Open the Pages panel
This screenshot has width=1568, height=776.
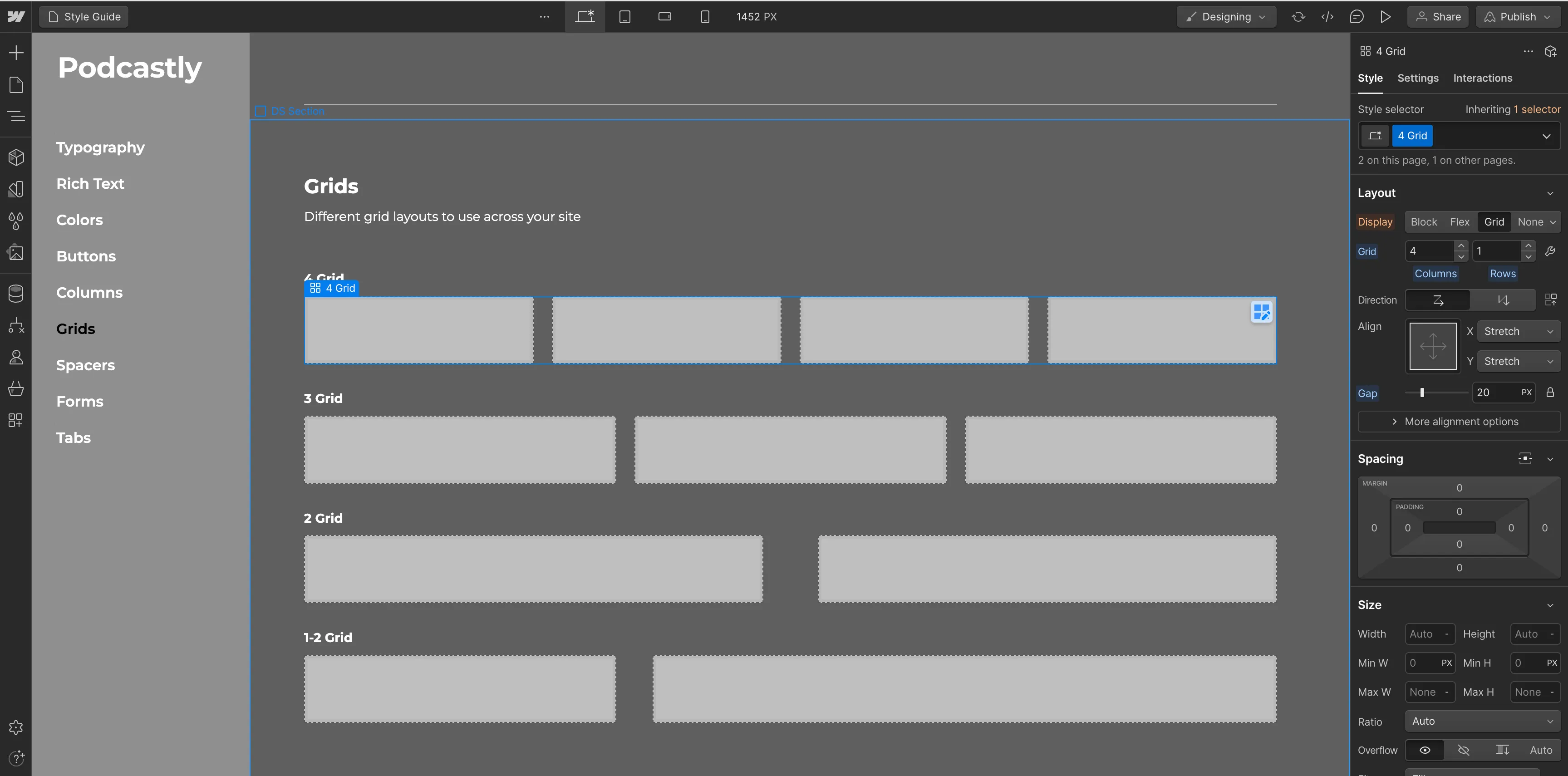tap(16, 84)
